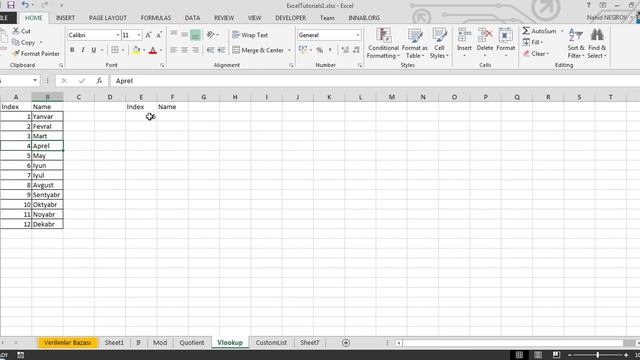The height and width of the screenshot is (360, 640).
Task: Open the Fill dropdown in Editing group
Action: click(x=533, y=42)
